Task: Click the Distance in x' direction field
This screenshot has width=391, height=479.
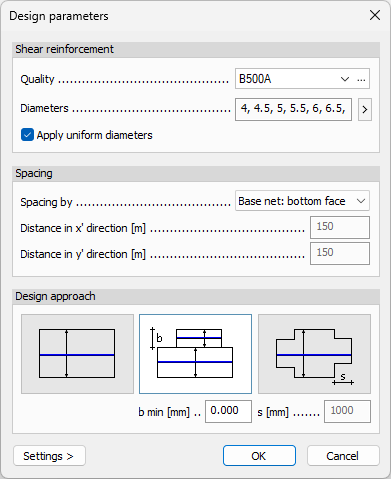Action: [x=340, y=227]
